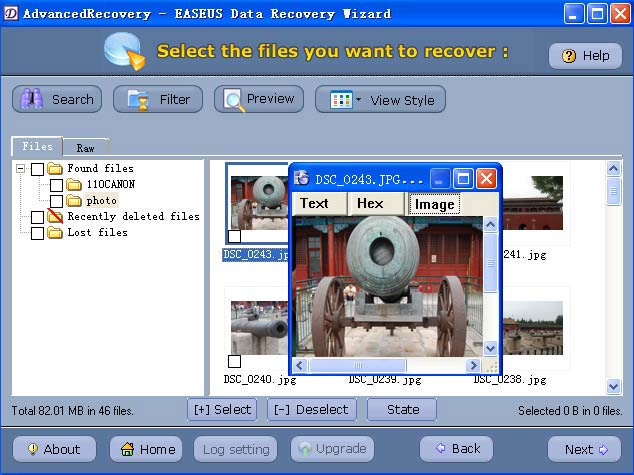Open the View Style dropdown

coord(380,100)
